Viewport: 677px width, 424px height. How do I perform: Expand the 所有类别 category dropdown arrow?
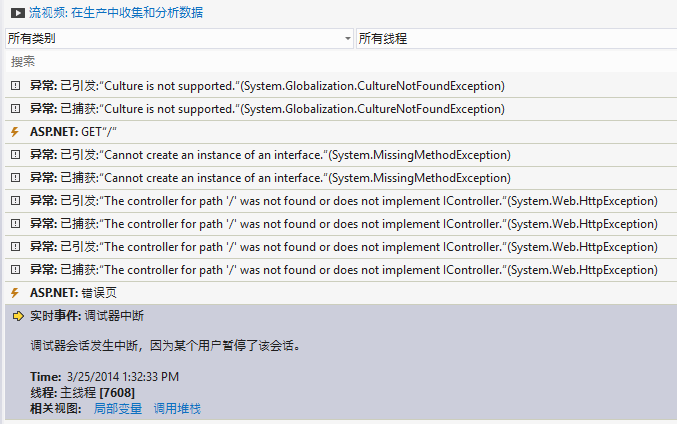[348, 39]
